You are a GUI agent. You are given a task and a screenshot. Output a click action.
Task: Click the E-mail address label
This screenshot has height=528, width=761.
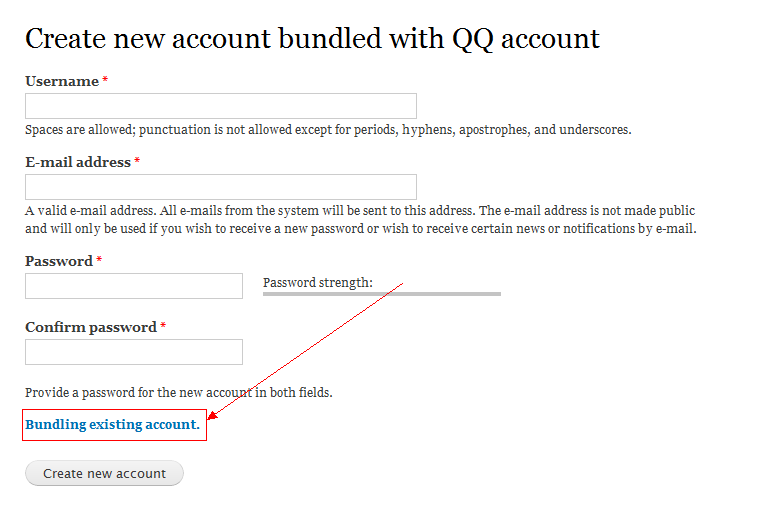pyautogui.click(x=78, y=162)
